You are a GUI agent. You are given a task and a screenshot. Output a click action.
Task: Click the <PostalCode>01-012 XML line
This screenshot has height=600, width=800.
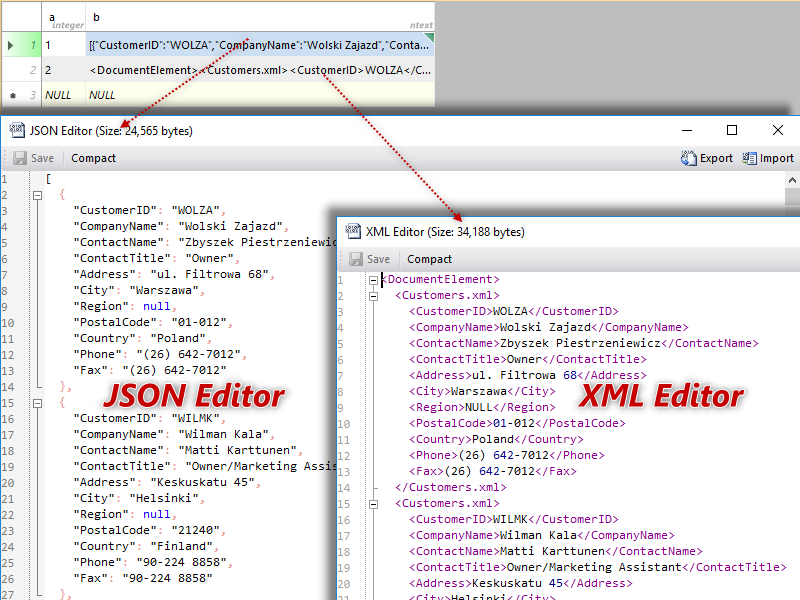[x=517, y=423]
